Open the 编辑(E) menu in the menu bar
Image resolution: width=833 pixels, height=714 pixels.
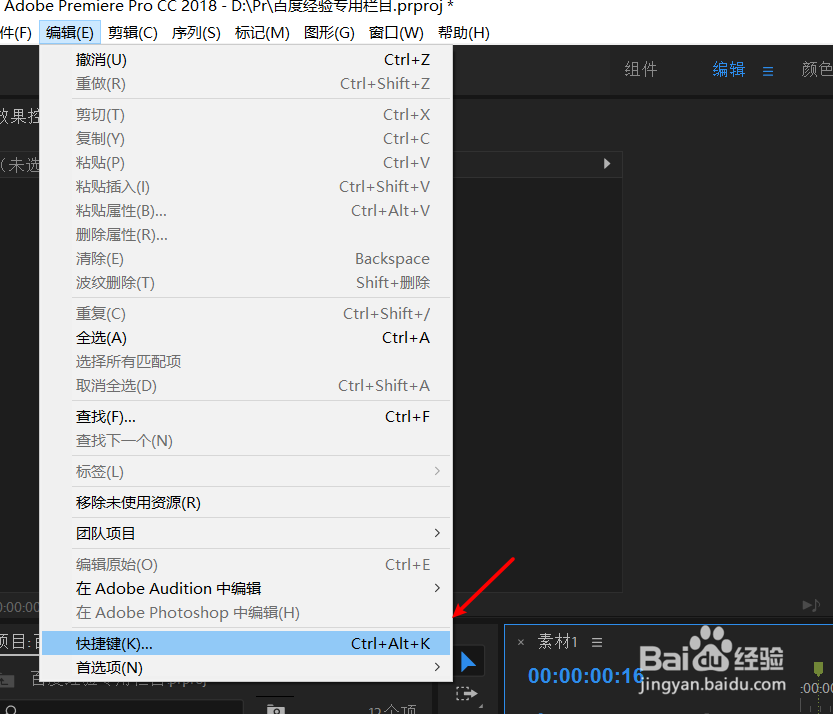click(70, 33)
